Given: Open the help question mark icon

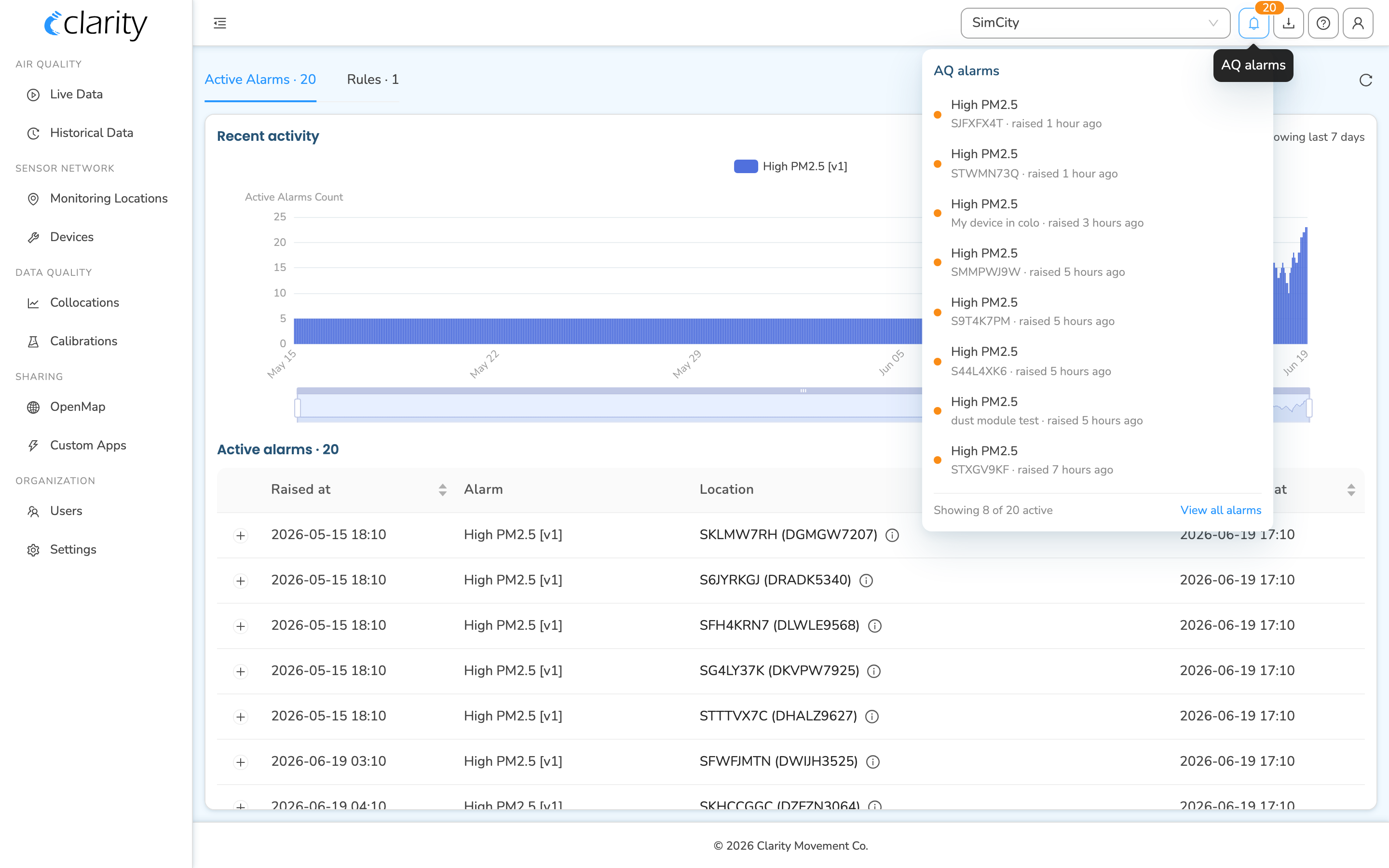Looking at the screenshot, I should click(1323, 23).
